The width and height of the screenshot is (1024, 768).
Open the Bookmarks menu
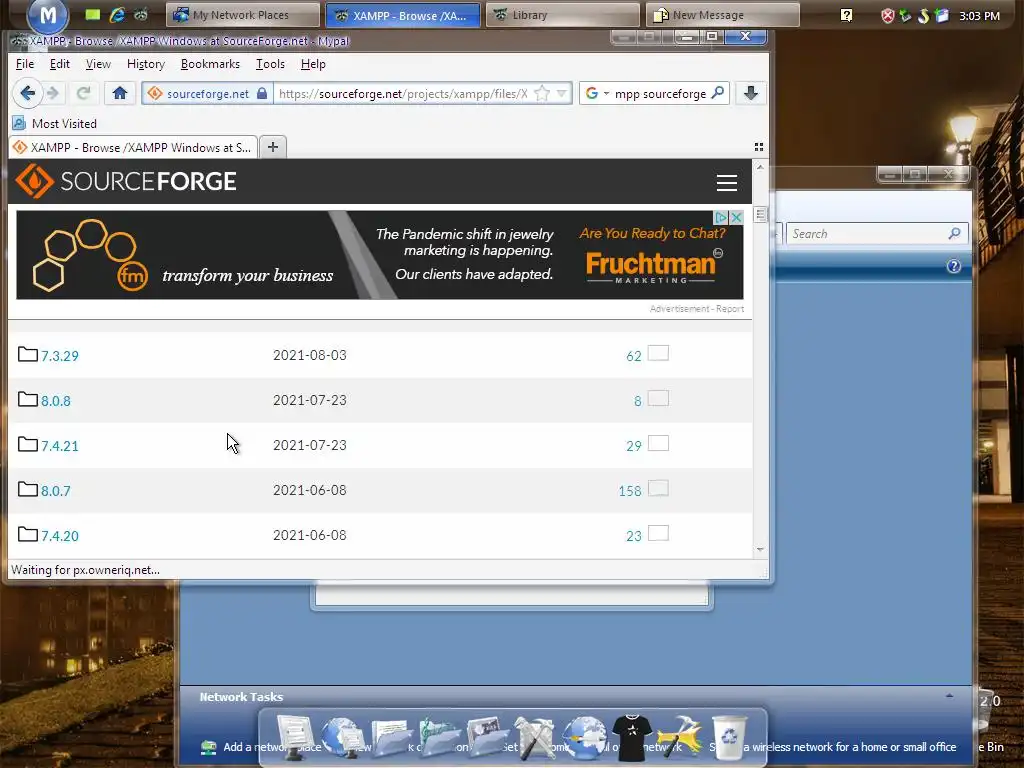pos(210,64)
